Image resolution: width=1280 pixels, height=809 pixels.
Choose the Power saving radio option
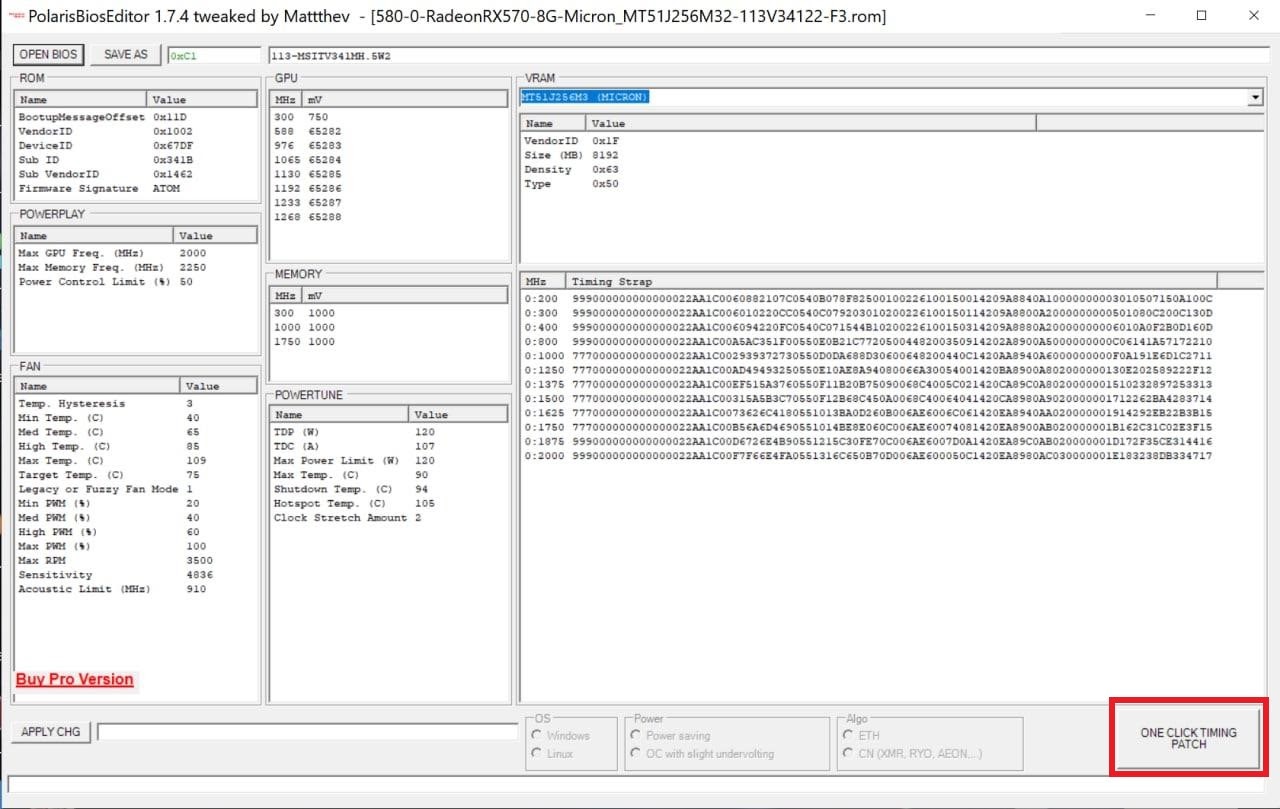click(x=637, y=736)
